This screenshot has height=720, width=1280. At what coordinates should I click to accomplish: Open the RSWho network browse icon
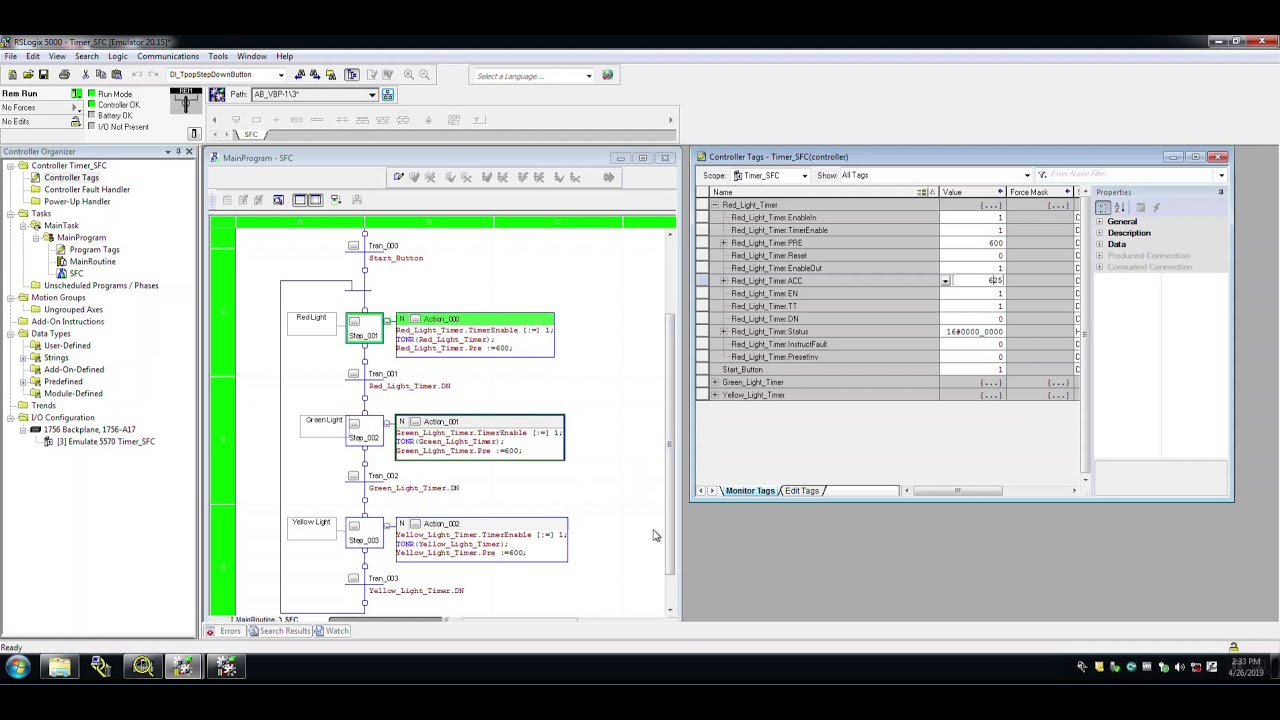tap(217, 95)
